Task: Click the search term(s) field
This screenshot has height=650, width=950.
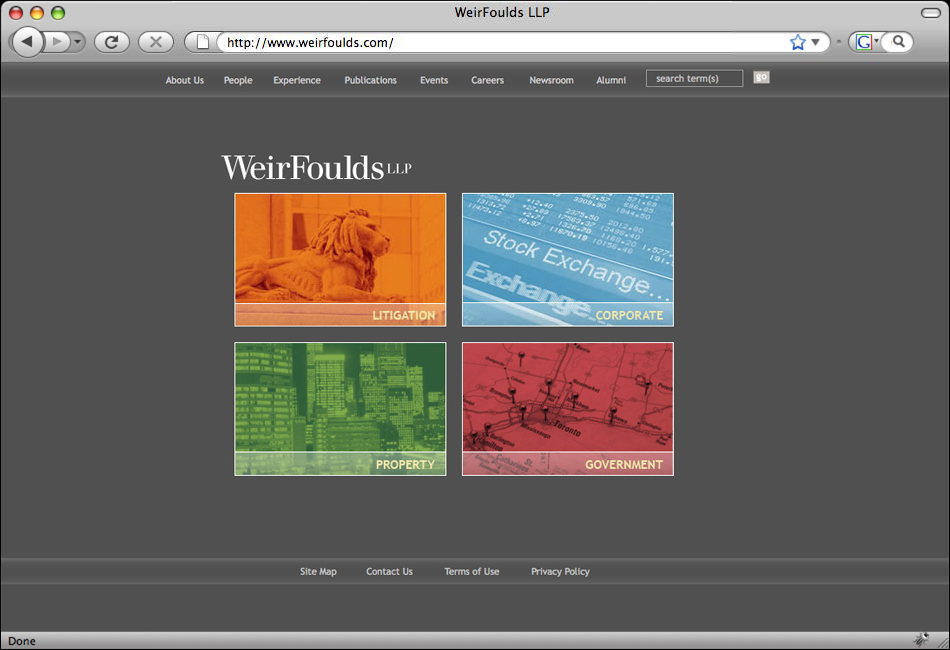Action: click(694, 78)
